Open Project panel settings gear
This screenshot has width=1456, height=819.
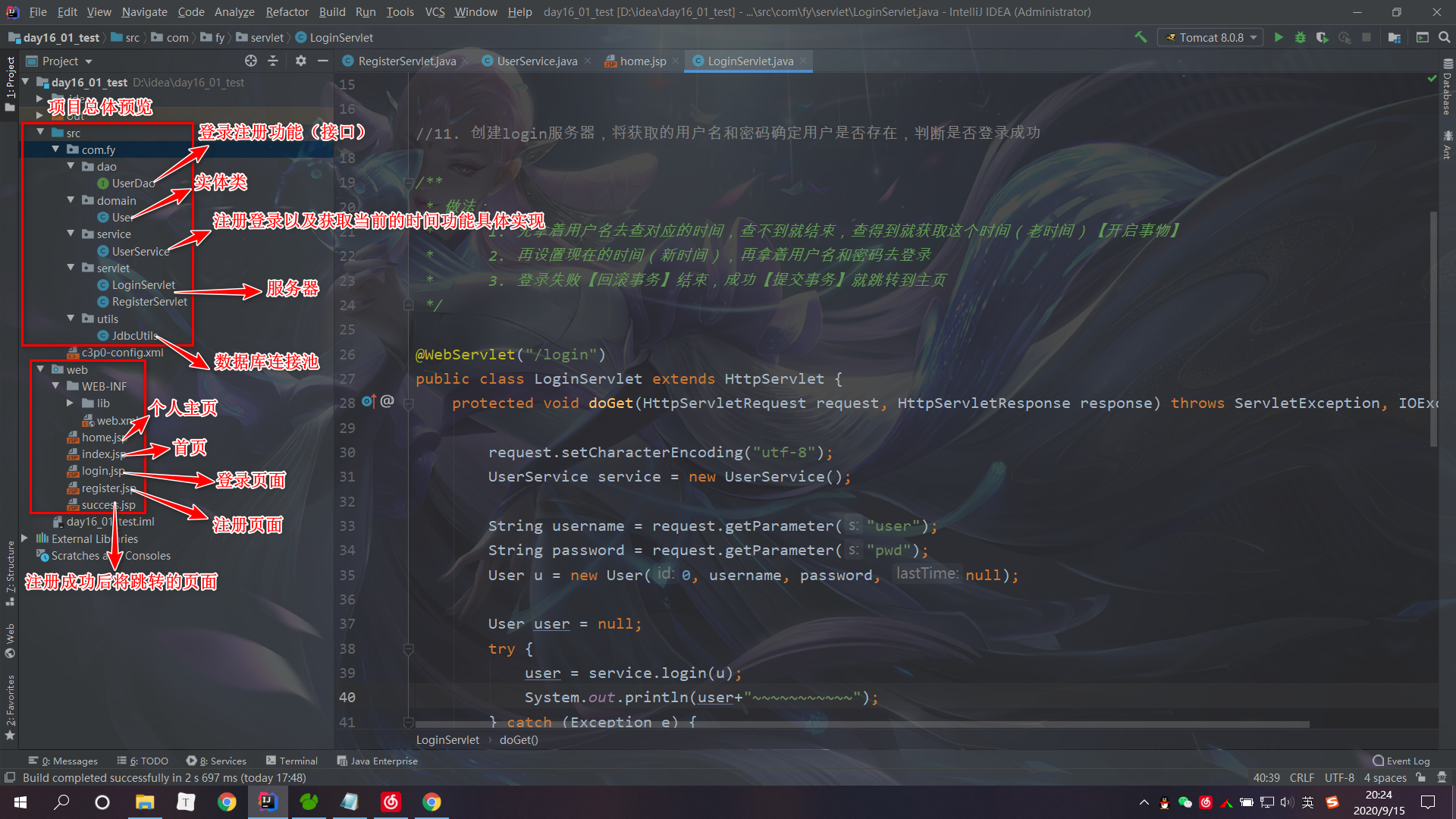pos(301,61)
